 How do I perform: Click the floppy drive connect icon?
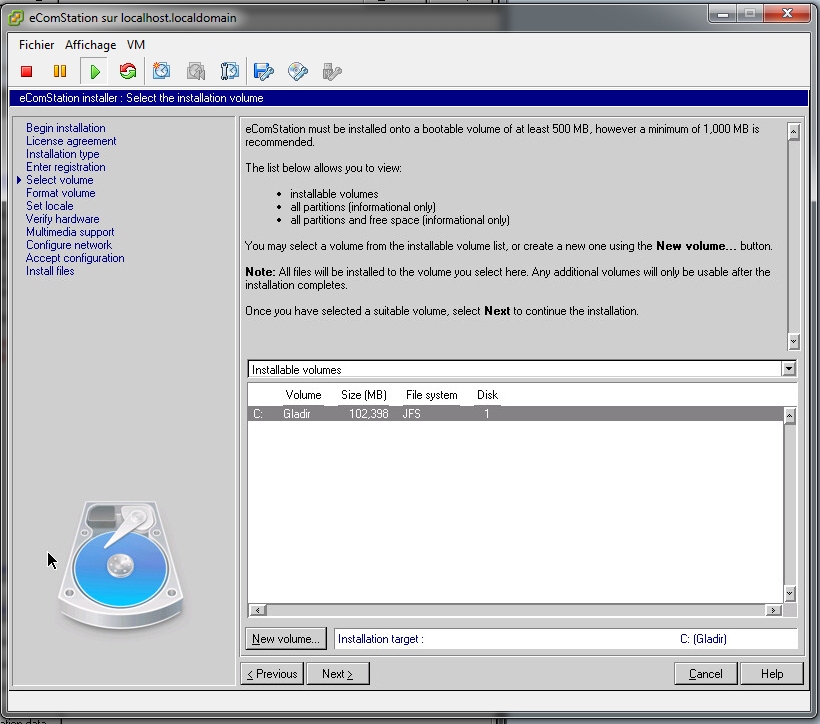pyautogui.click(x=263, y=71)
